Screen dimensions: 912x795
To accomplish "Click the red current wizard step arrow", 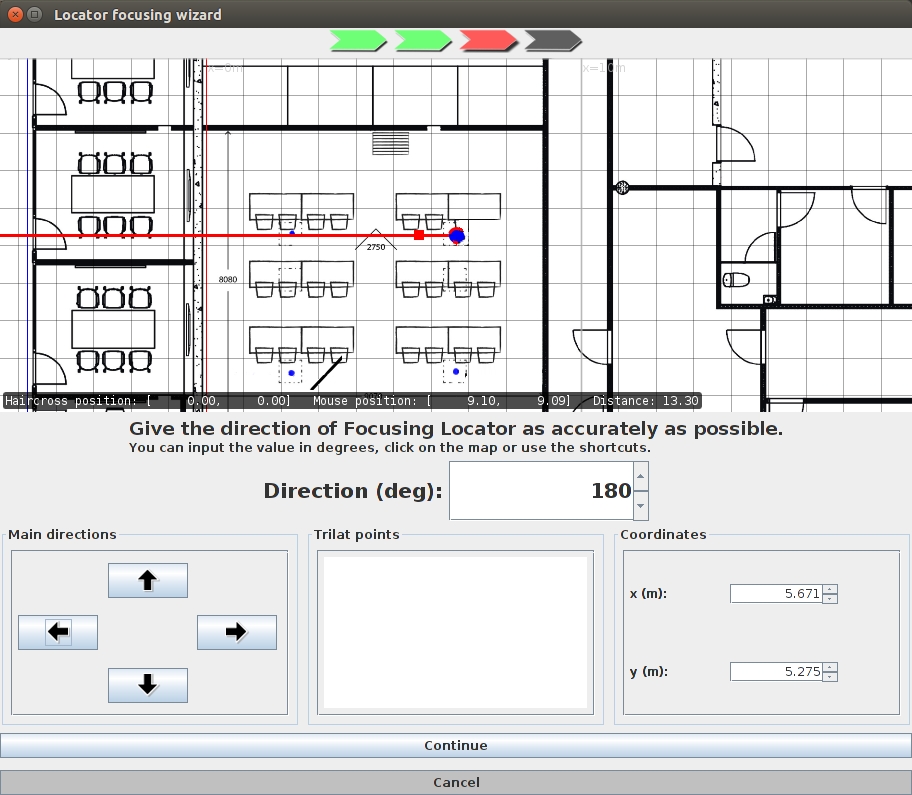I will click(489, 41).
